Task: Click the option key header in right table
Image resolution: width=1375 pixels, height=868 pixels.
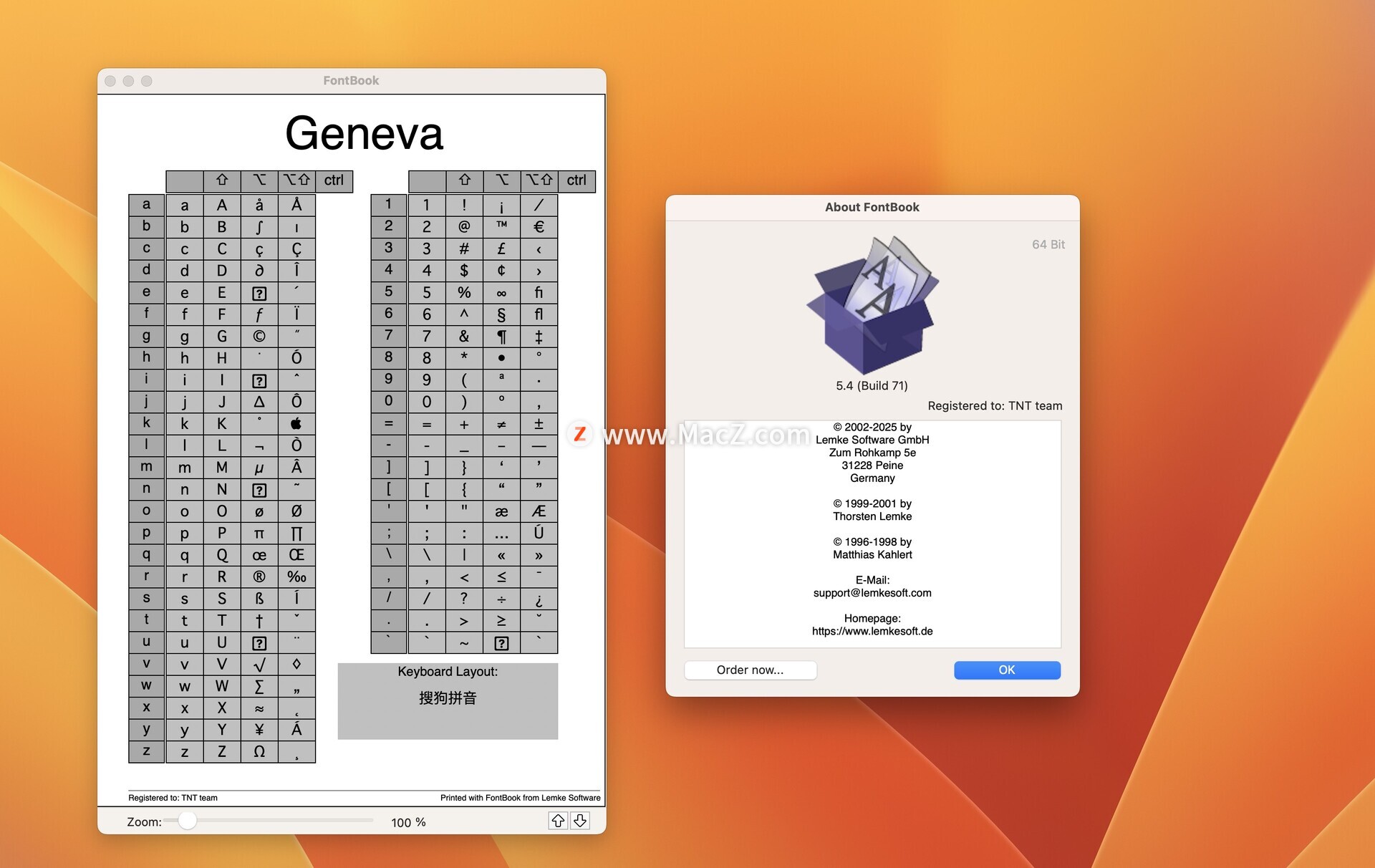Action: tap(502, 180)
